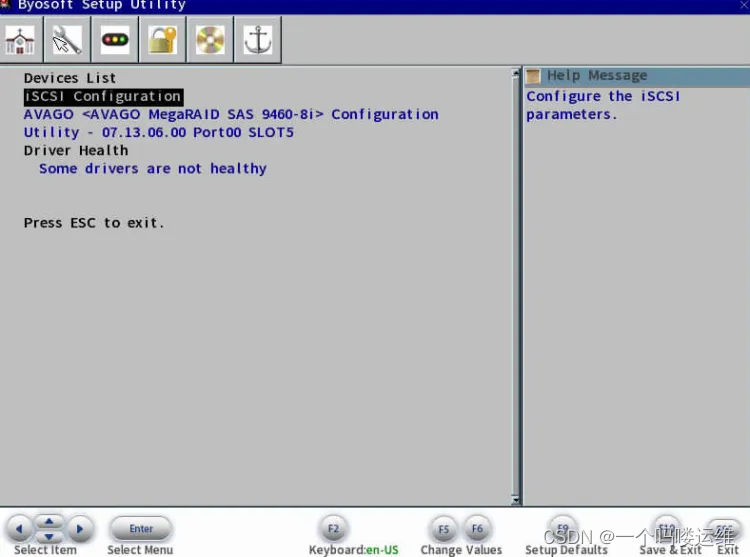The height and width of the screenshot is (557, 750).
Task: Open the traffic light tab icon
Action: [x=115, y=40]
